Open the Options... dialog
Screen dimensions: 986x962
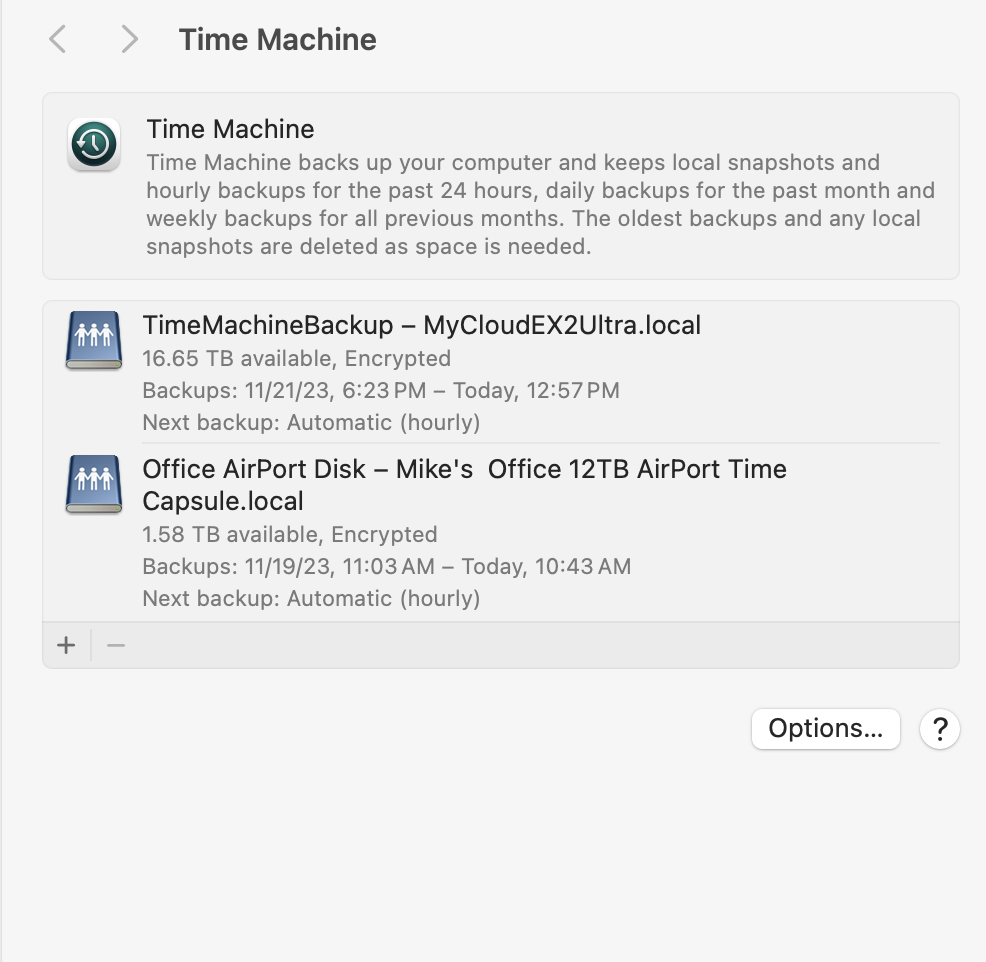826,729
